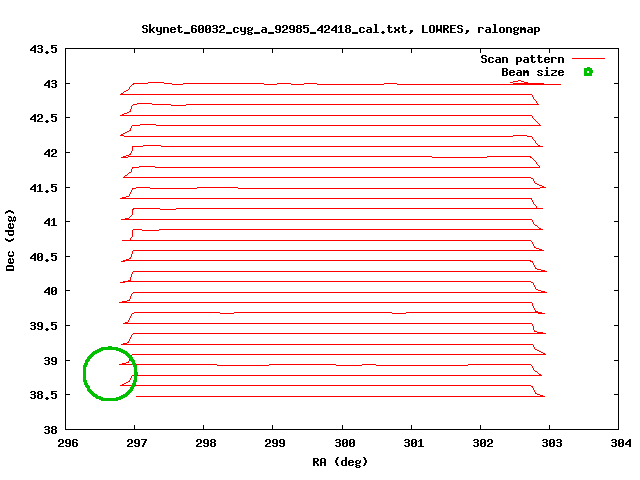Click the 297 RA tick label

pyautogui.click(x=137, y=443)
